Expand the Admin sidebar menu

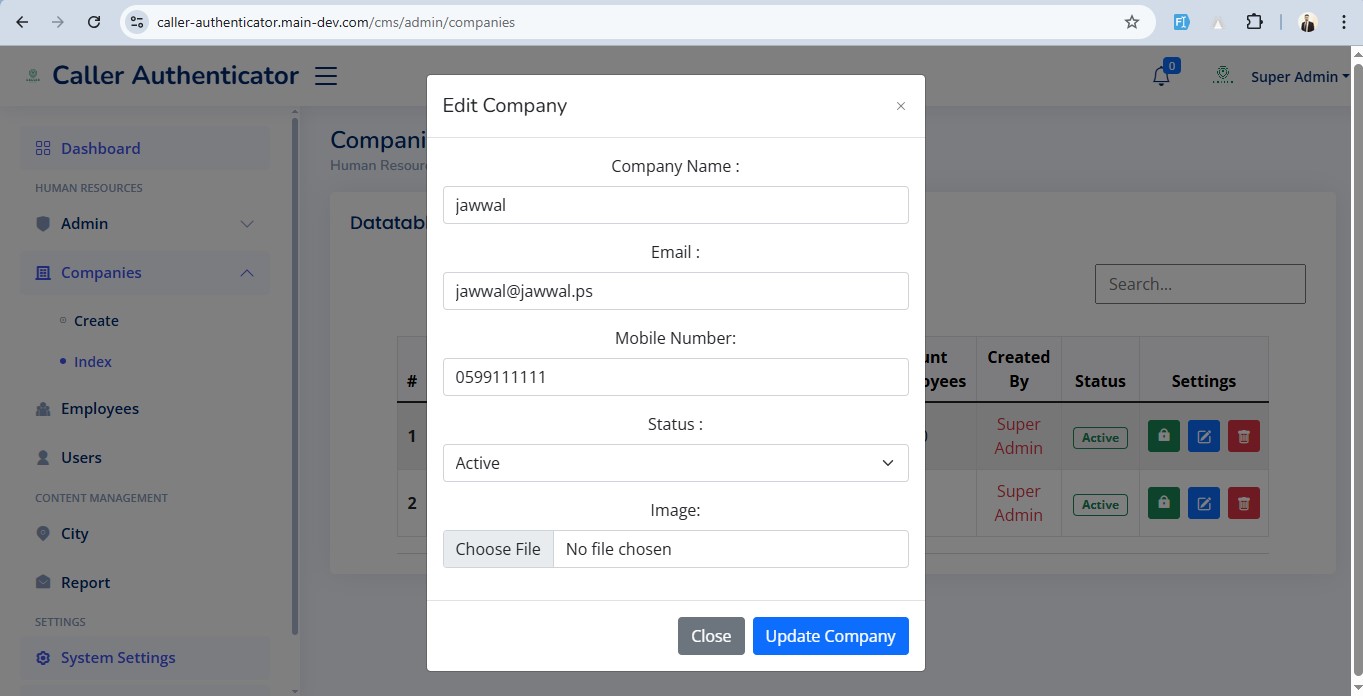(x=145, y=224)
